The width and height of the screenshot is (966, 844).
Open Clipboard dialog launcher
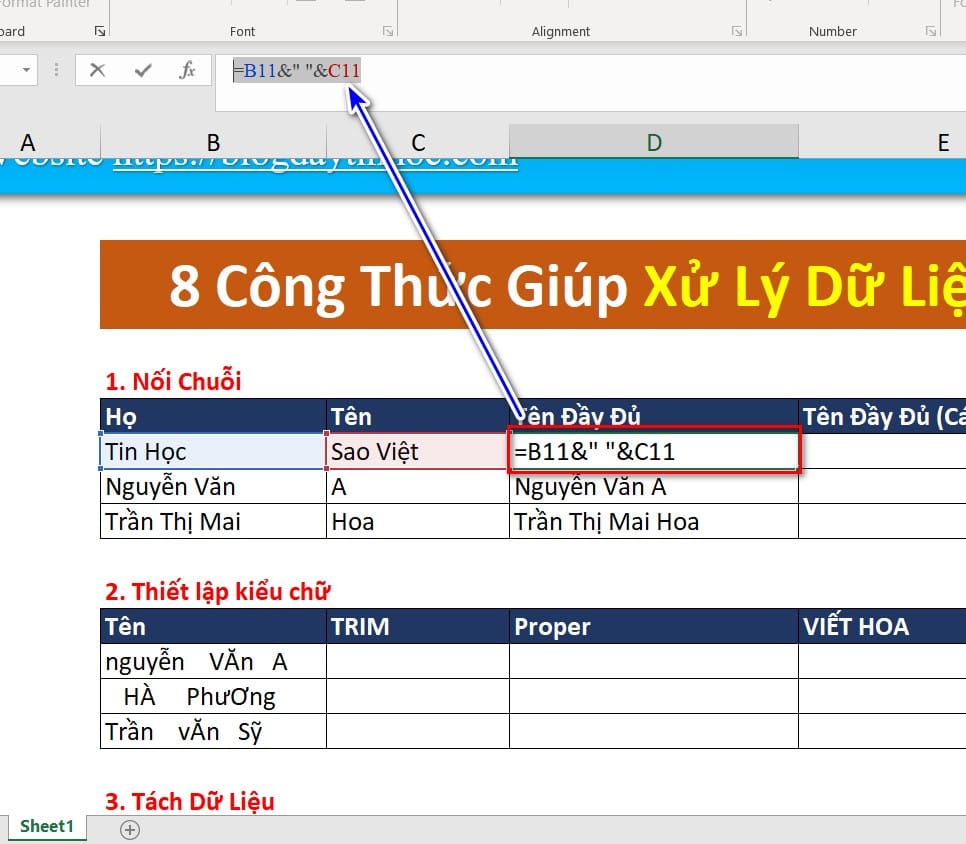pyautogui.click(x=100, y=31)
